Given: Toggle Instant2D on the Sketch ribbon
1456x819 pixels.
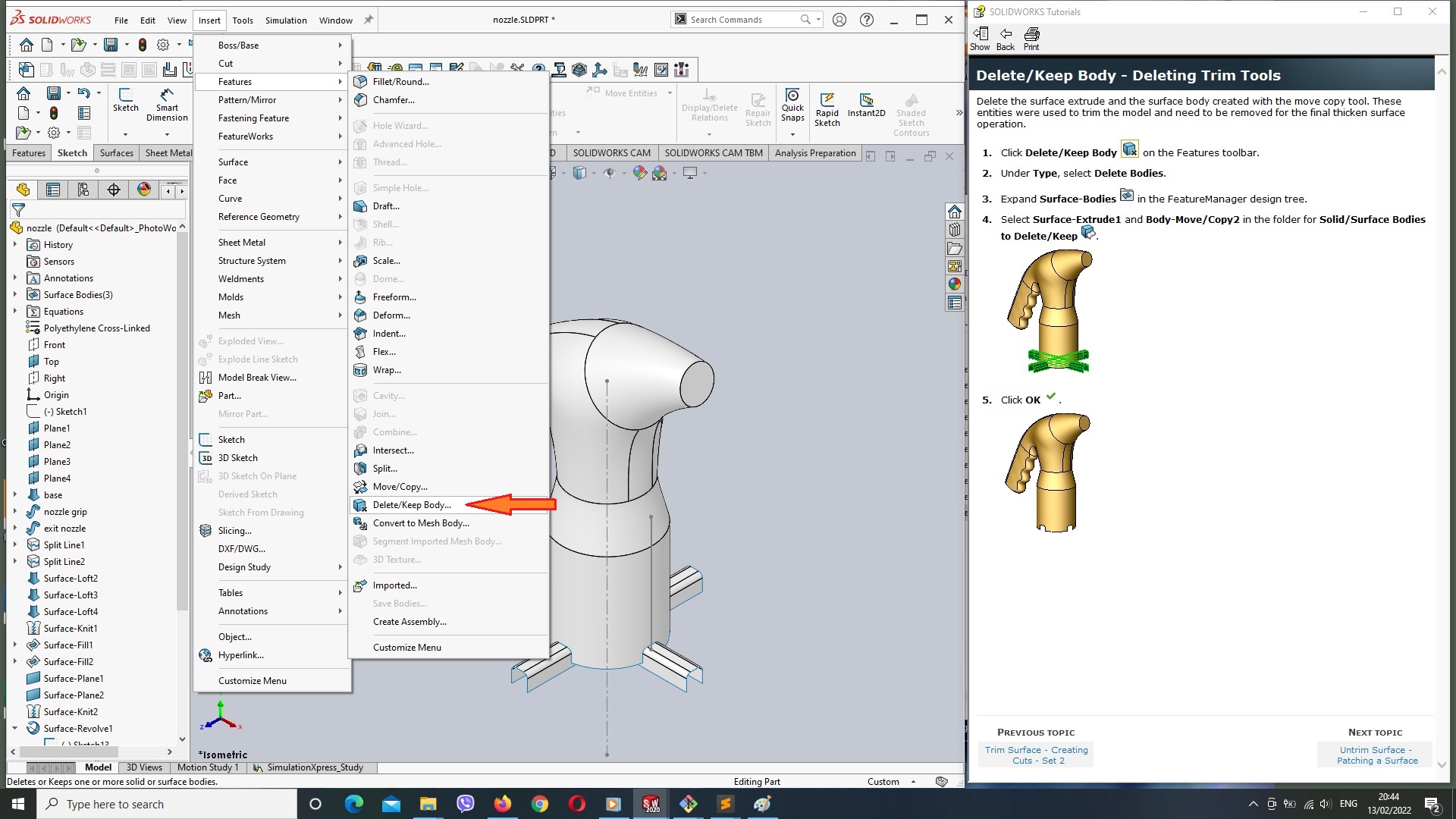Looking at the screenshot, I should tap(866, 105).
